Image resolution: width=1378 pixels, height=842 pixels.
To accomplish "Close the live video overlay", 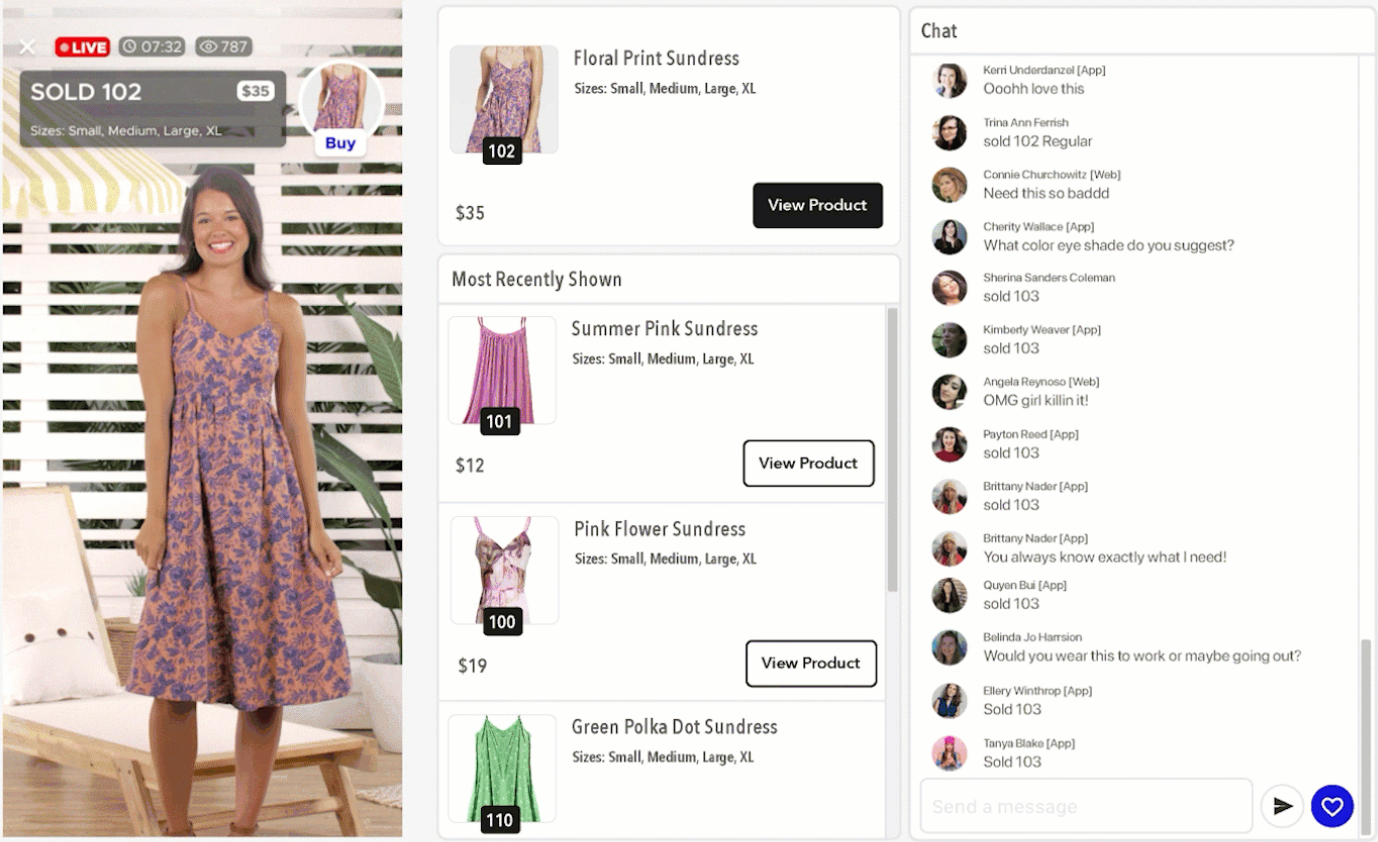I will [x=27, y=47].
